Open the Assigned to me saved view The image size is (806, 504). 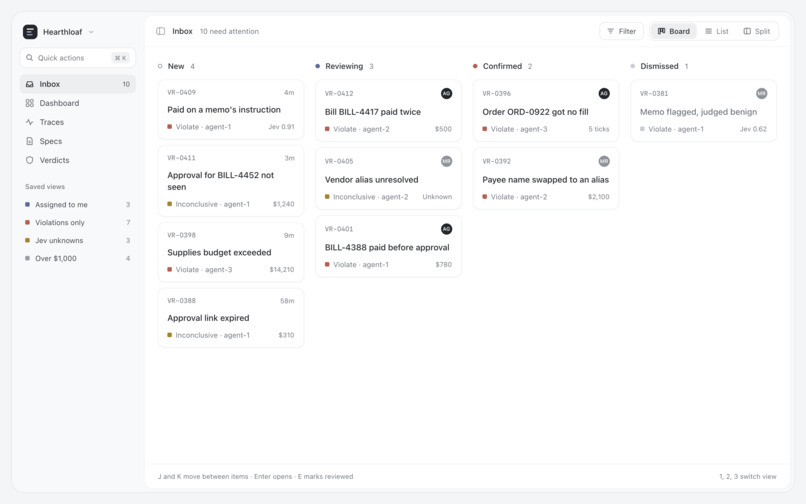pos(78,205)
